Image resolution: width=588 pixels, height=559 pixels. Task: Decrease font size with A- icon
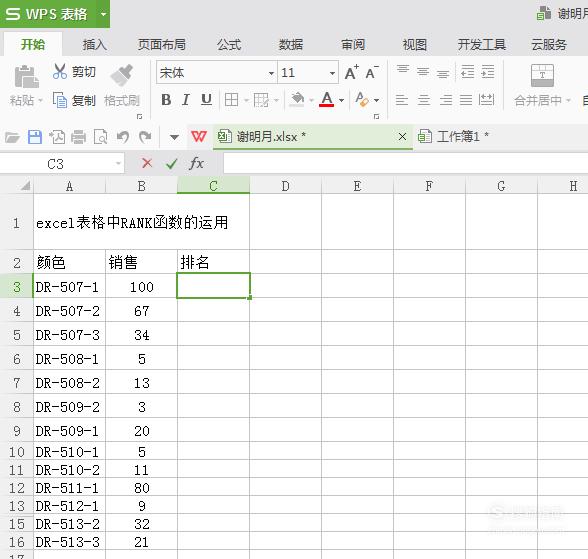pos(372,72)
